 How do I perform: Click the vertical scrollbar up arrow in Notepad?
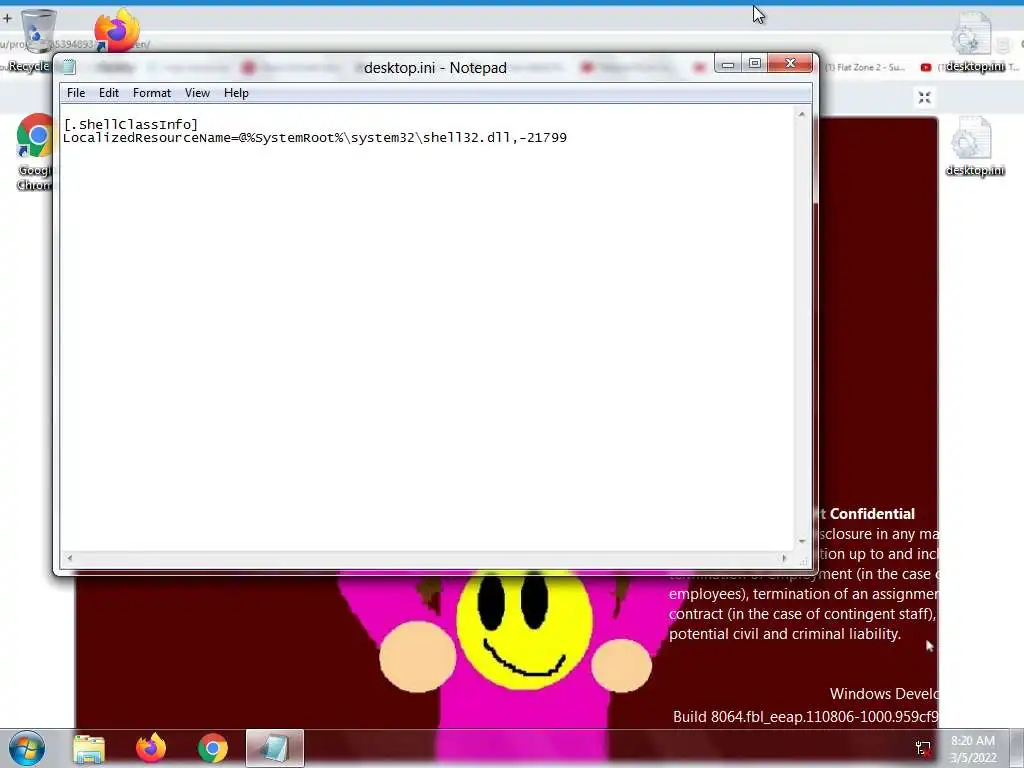click(802, 114)
